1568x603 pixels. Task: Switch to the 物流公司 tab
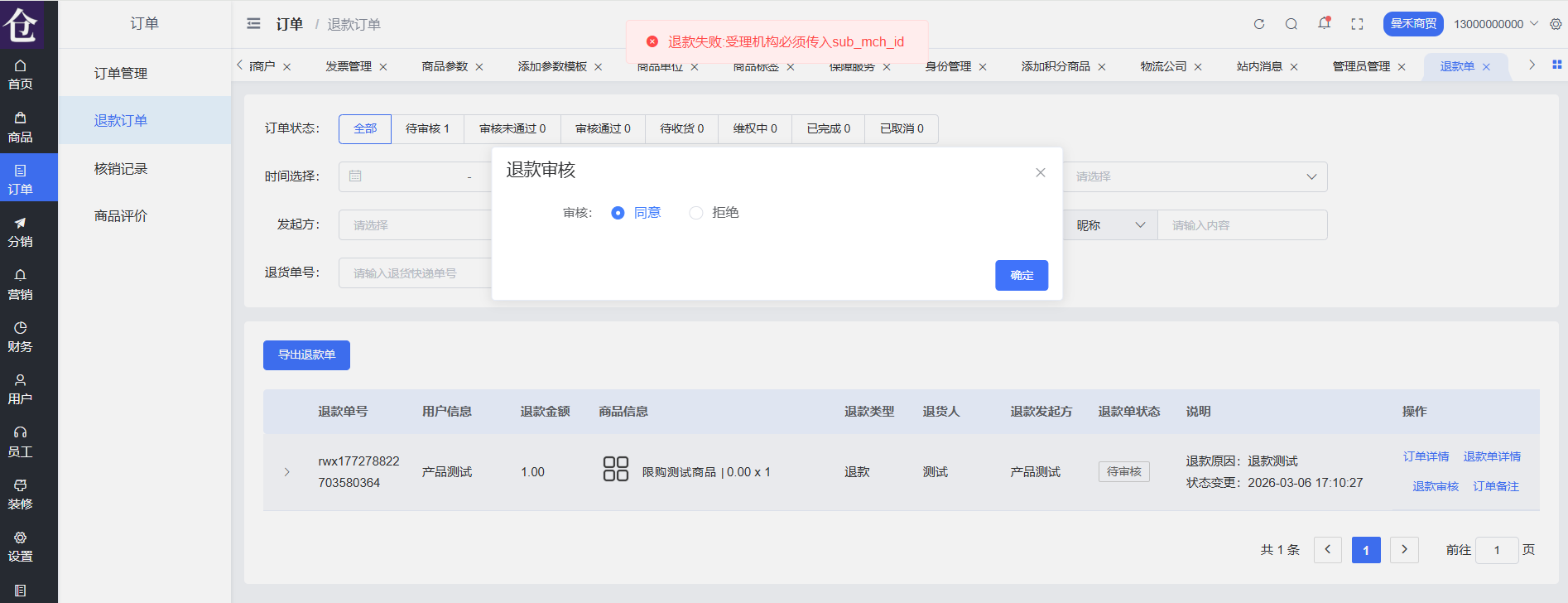pos(1163,66)
